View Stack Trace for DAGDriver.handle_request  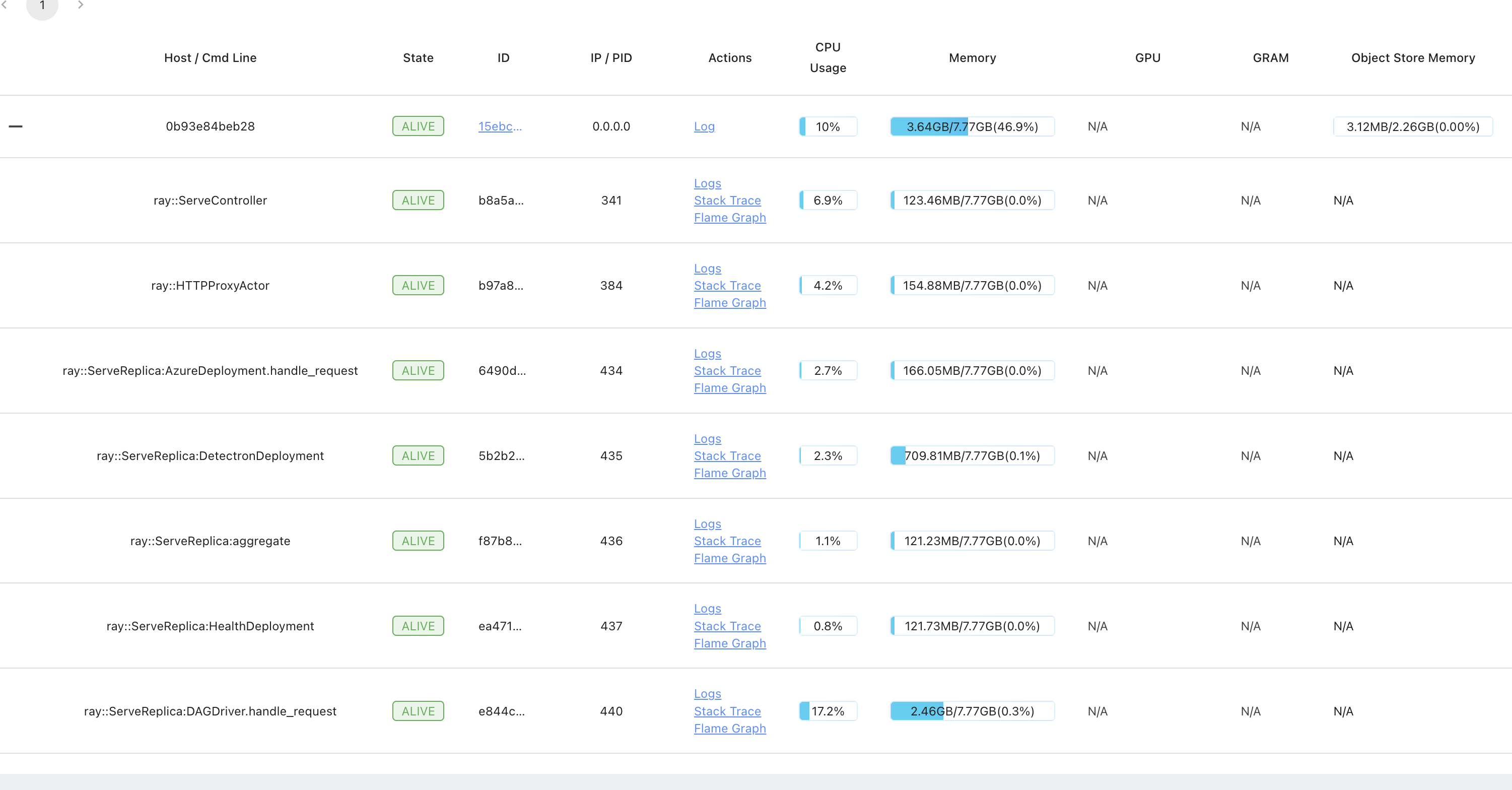tap(727, 711)
